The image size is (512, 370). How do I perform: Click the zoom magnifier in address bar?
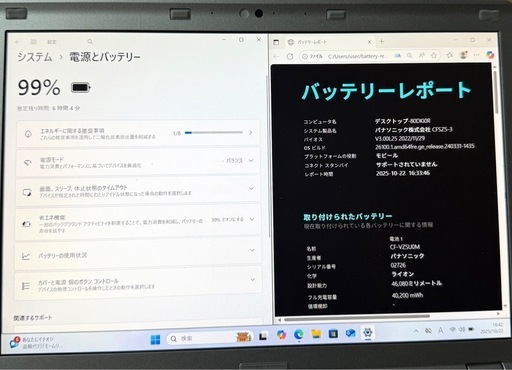point(410,56)
